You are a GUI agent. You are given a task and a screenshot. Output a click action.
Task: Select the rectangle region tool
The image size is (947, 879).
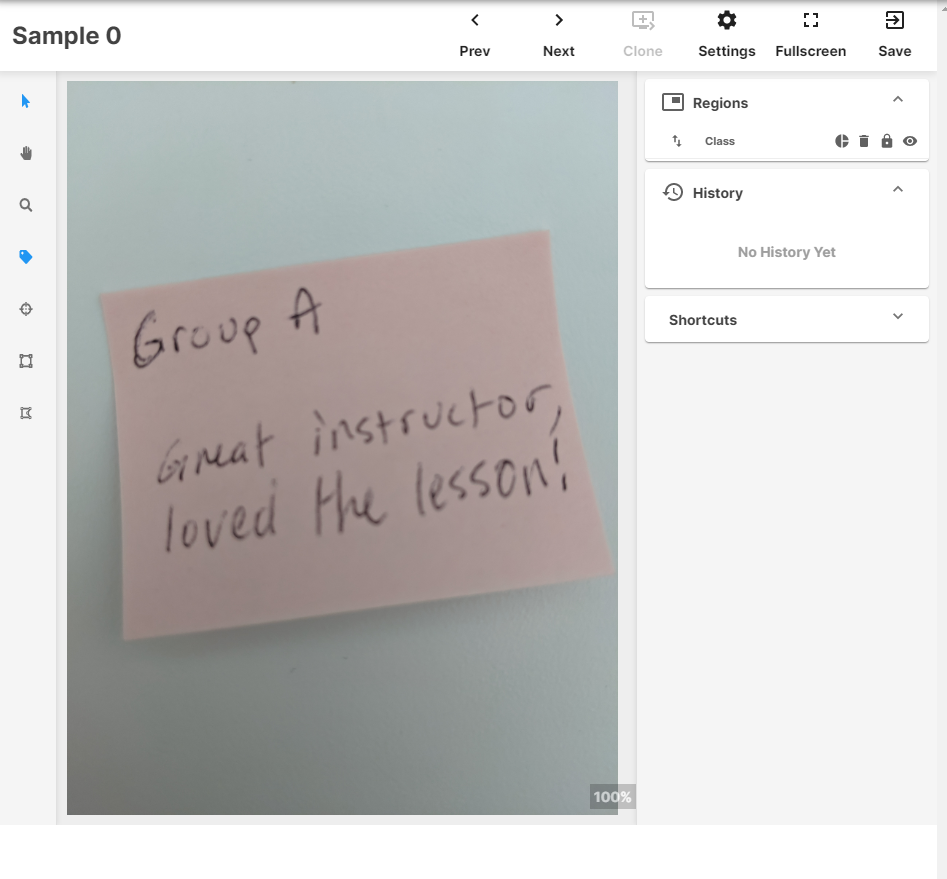pos(25,361)
